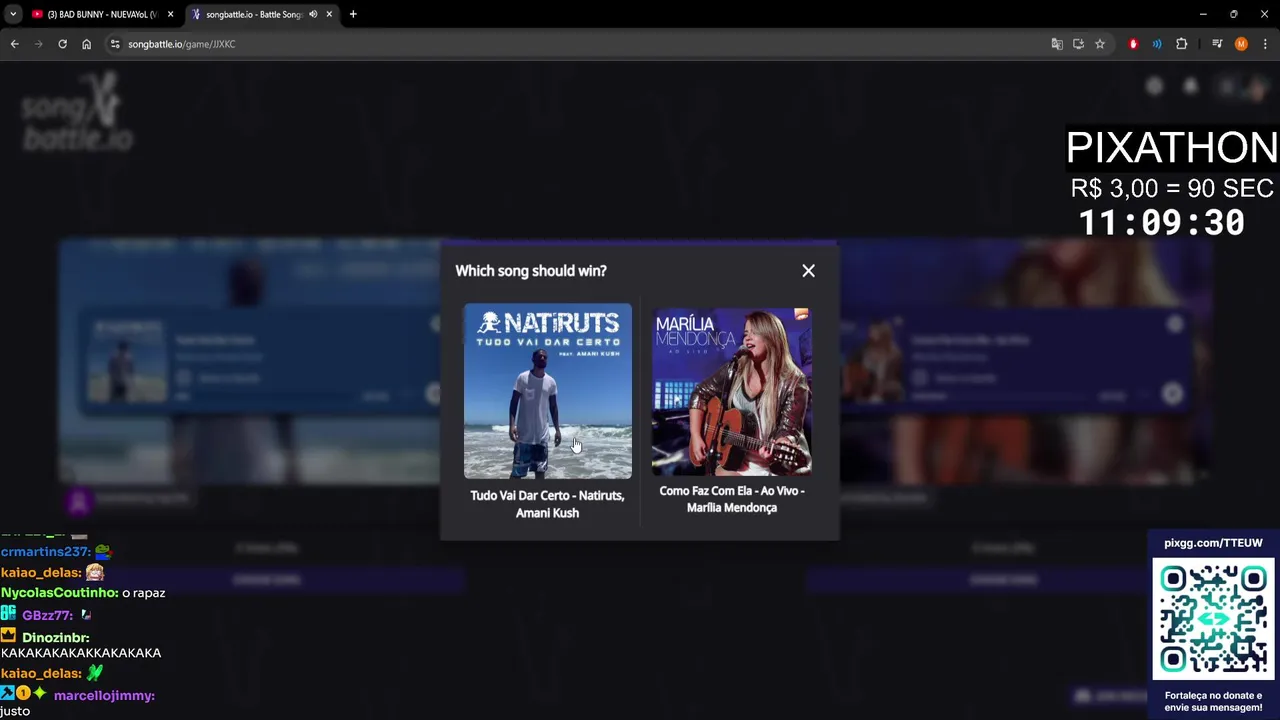
Task: Click the 'justo' chat message
Action: click(15, 711)
